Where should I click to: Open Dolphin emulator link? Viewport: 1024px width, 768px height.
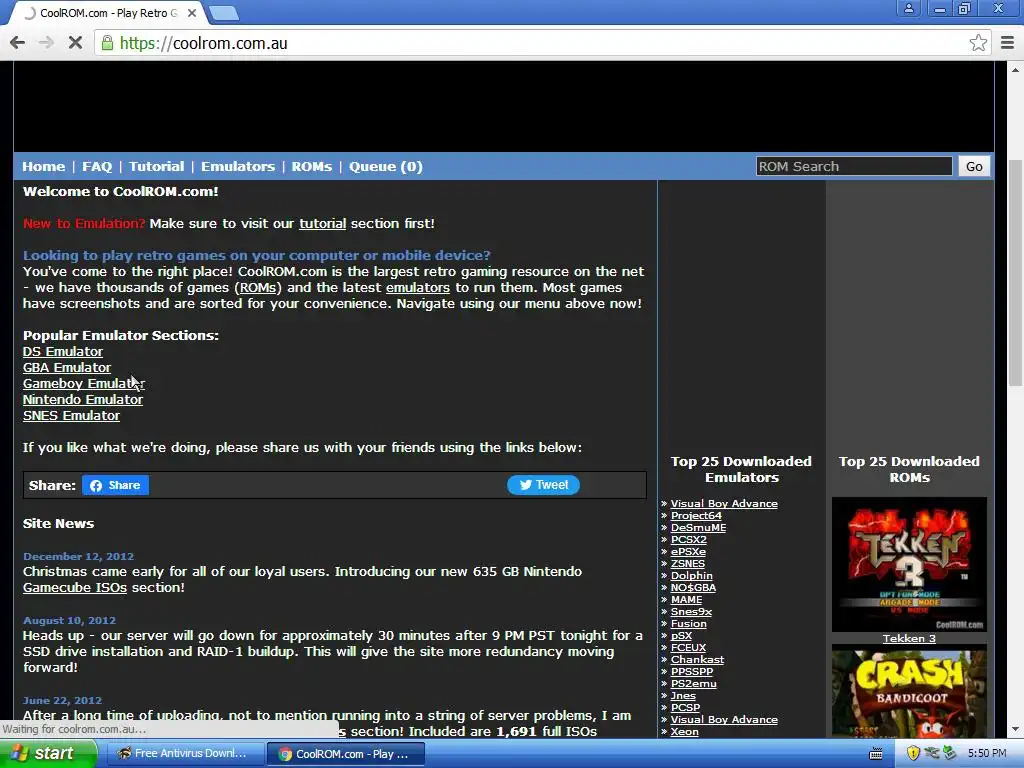coord(692,575)
